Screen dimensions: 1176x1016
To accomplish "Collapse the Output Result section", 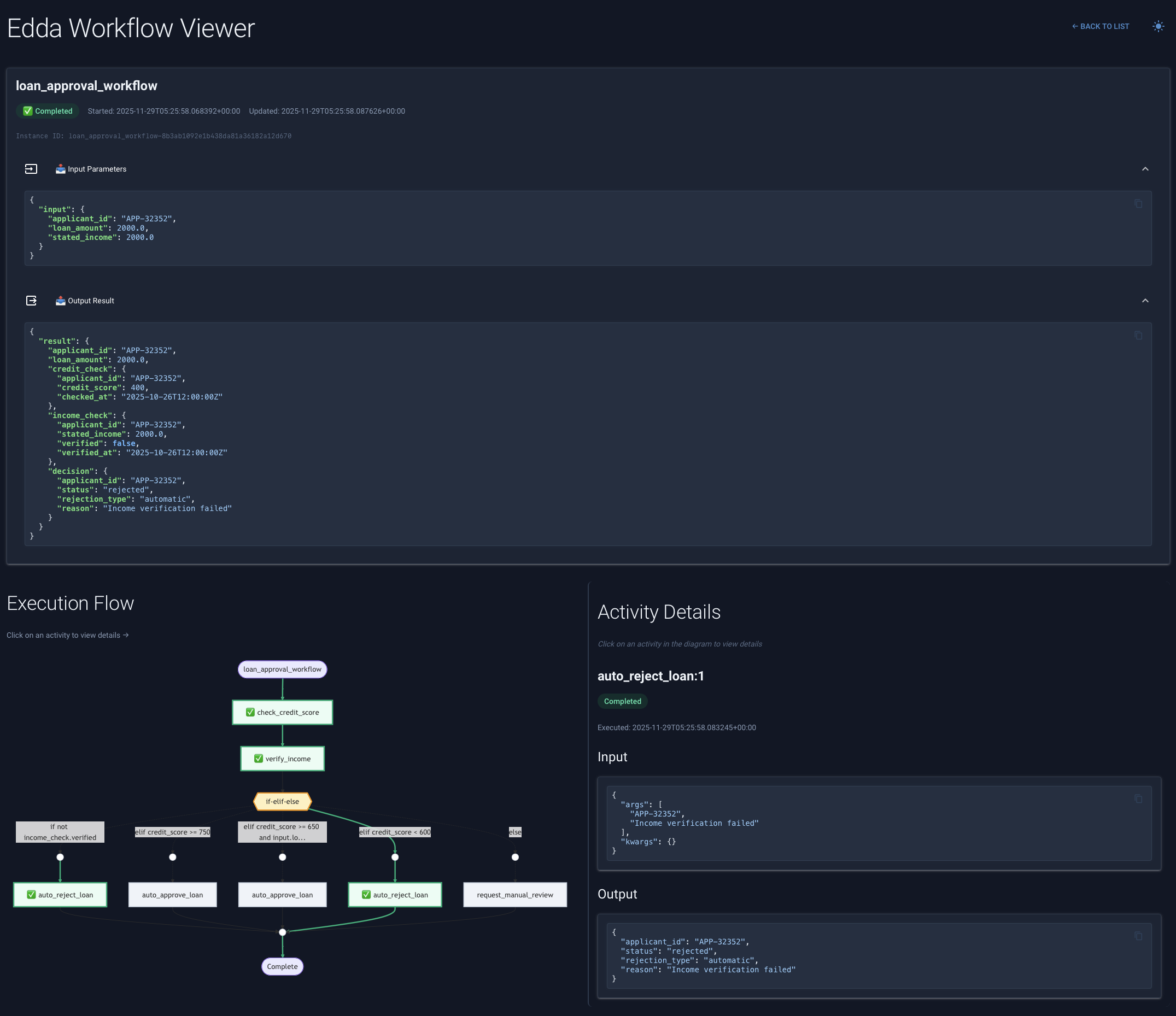I will coord(1145,301).
